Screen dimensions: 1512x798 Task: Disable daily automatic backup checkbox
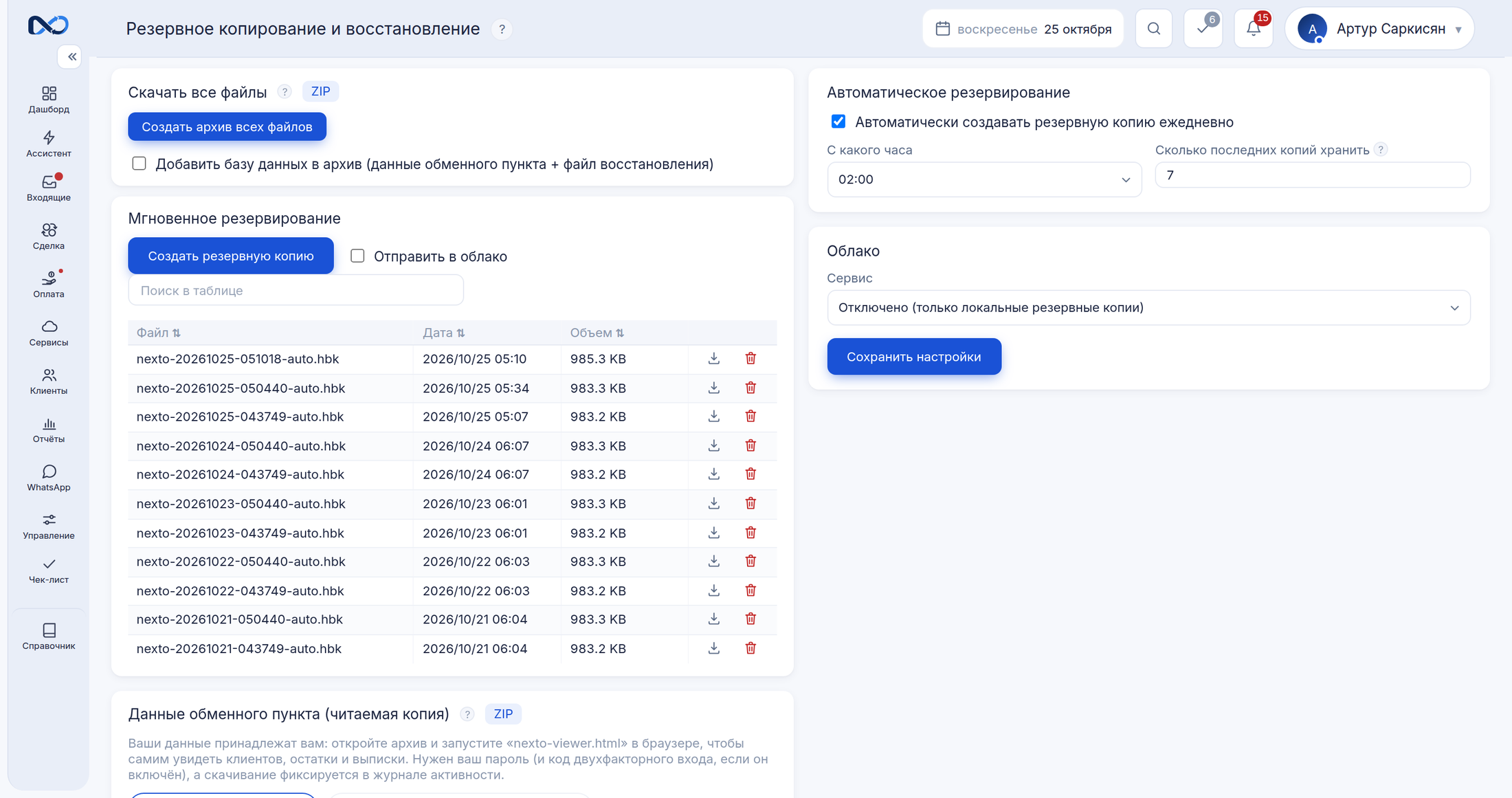pos(838,122)
